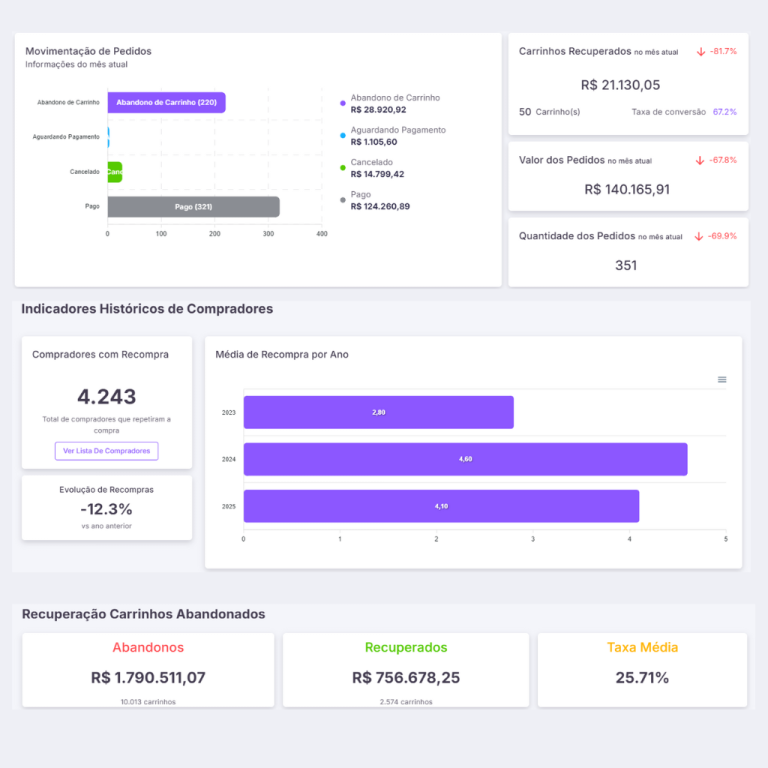Click the purple Abandono de Carrinho legend dot
This screenshot has width=768, height=768.
(343, 103)
